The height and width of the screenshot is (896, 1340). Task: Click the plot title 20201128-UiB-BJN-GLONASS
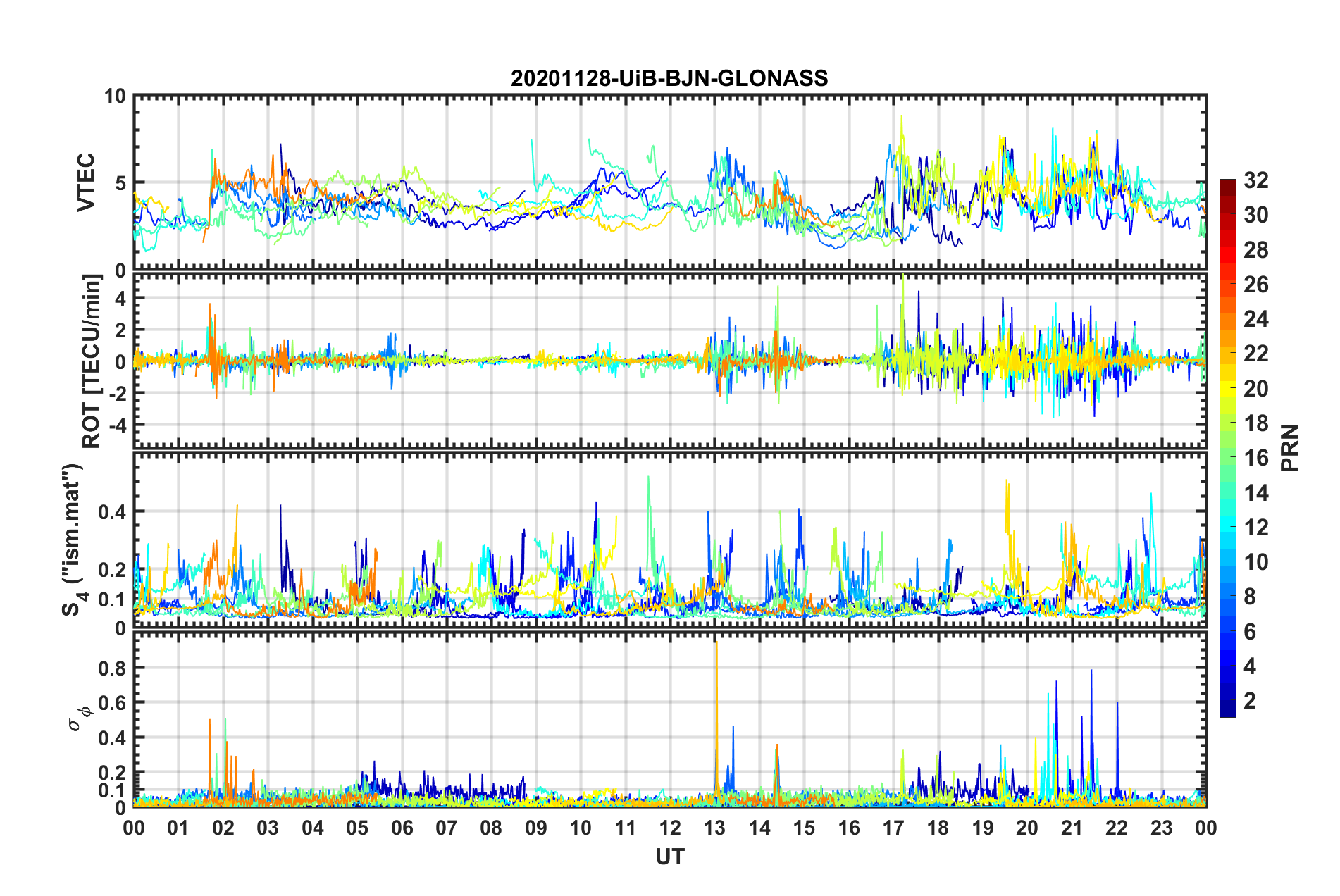[669, 77]
